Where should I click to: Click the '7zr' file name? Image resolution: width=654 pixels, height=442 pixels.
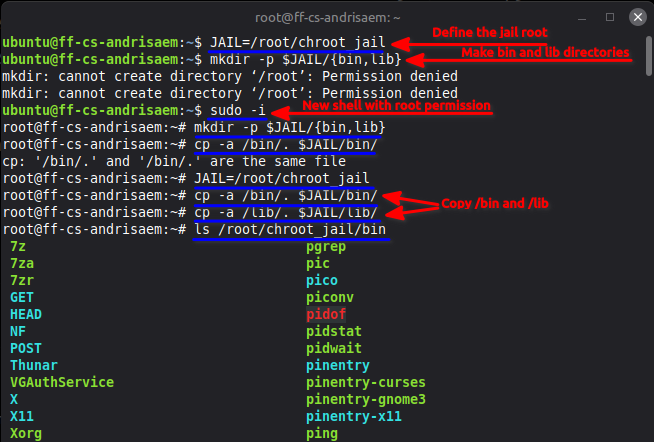point(22,280)
